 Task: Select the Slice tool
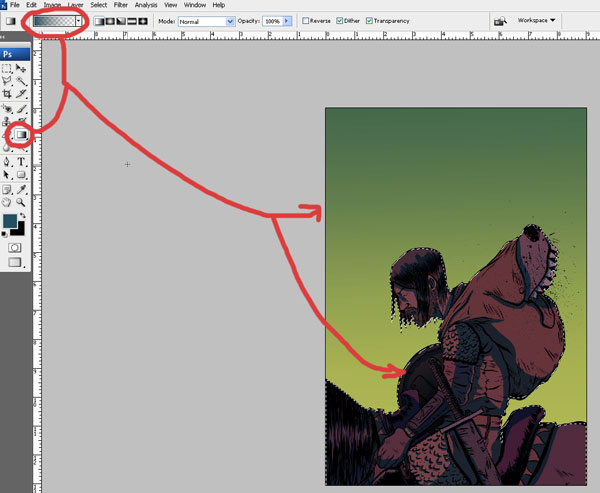click(21, 93)
